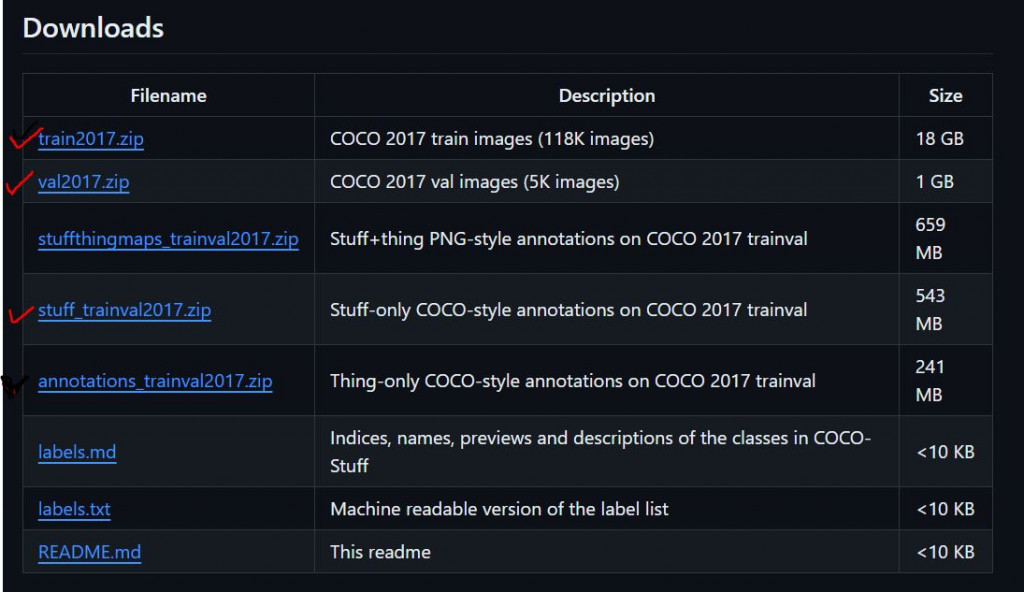Open stuffthingmaps_trainval2017.zip link
This screenshot has height=592, width=1024.
(x=168, y=238)
